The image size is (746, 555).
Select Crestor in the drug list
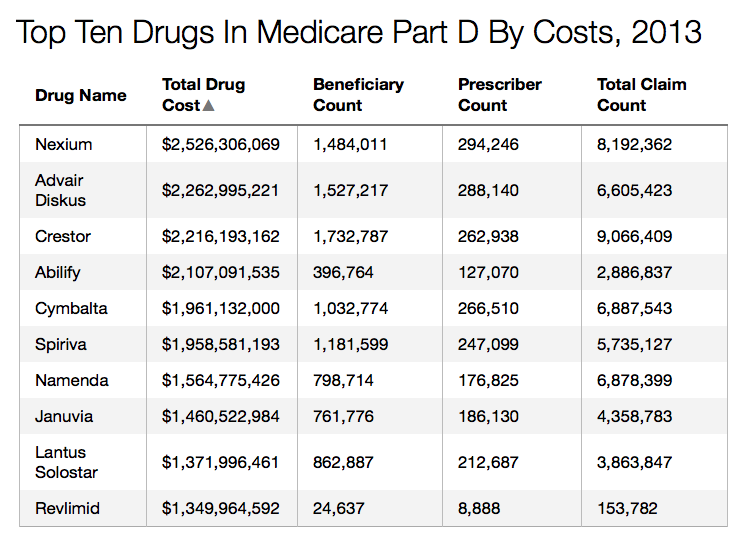[63, 237]
